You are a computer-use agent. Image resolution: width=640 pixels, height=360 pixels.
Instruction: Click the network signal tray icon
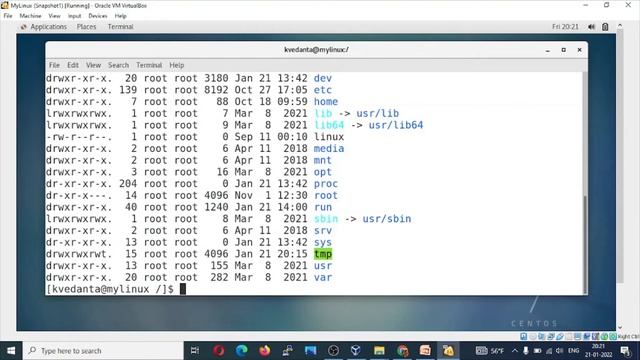tap(549, 351)
